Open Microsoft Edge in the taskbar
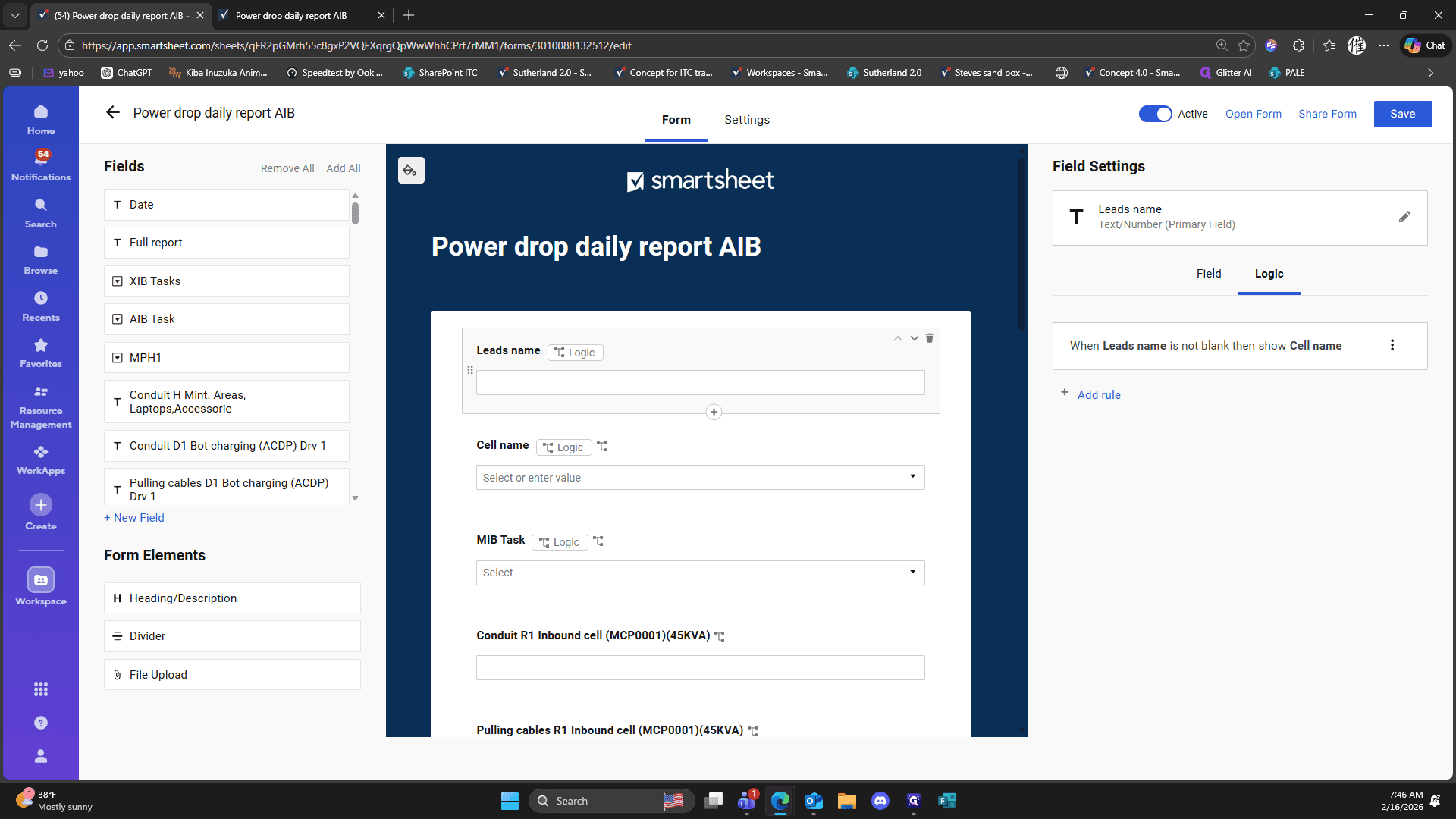 [x=780, y=801]
